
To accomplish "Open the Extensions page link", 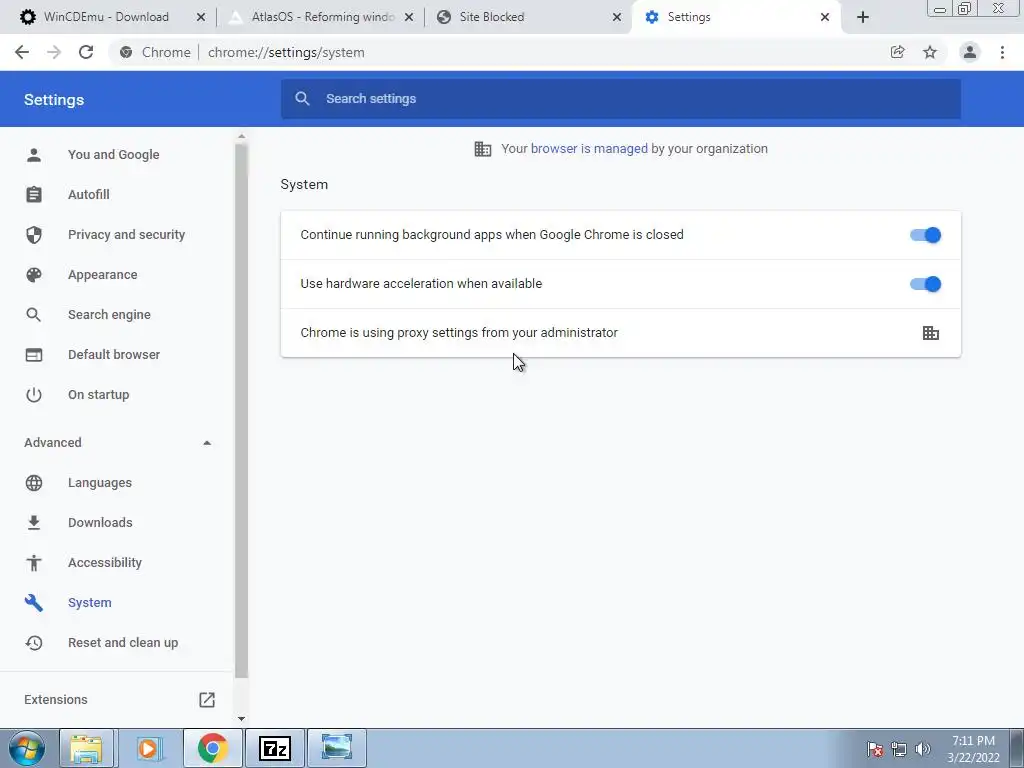I will pyautogui.click(x=56, y=699).
